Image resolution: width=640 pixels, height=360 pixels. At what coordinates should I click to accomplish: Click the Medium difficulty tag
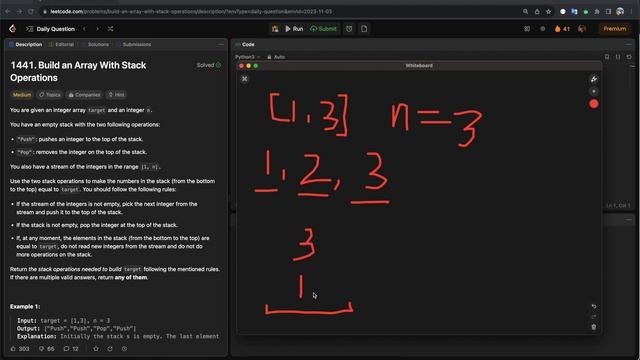tap(22, 95)
